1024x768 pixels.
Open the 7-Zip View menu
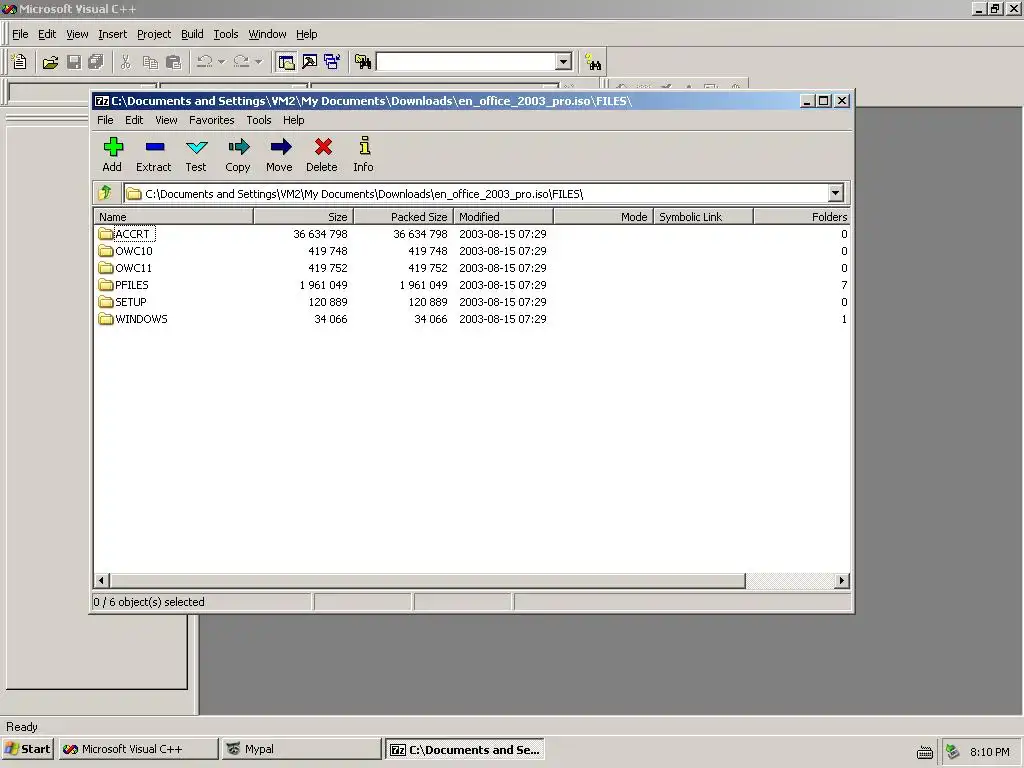click(x=166, y=120)
